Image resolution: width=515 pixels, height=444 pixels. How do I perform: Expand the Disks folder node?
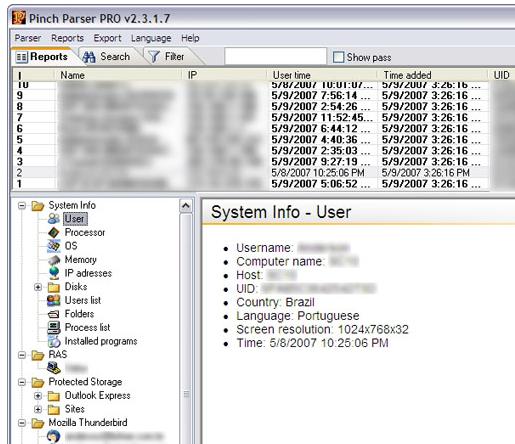tap(38, 287)
